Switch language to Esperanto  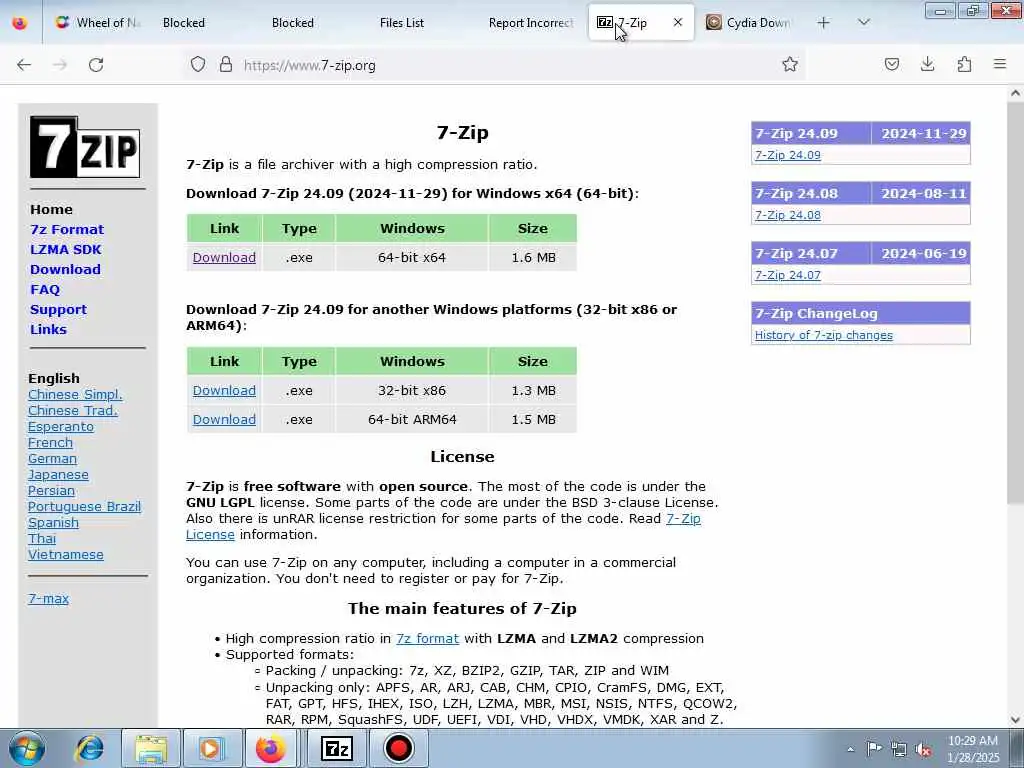coord(61,426)
